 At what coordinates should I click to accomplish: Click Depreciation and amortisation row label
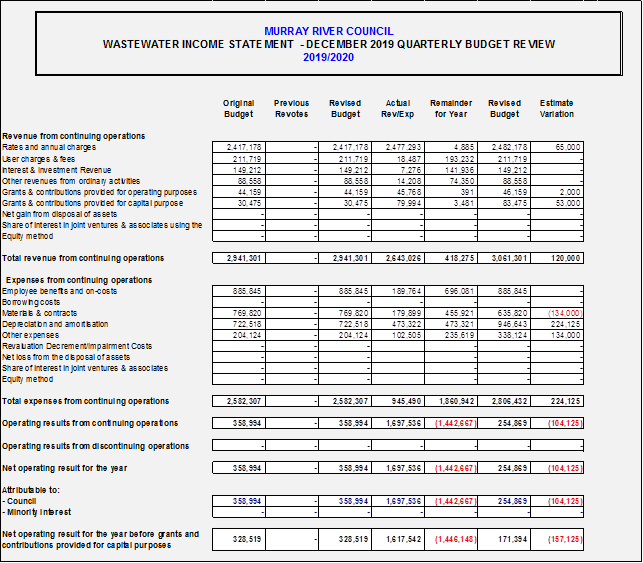tap(55, 324)
